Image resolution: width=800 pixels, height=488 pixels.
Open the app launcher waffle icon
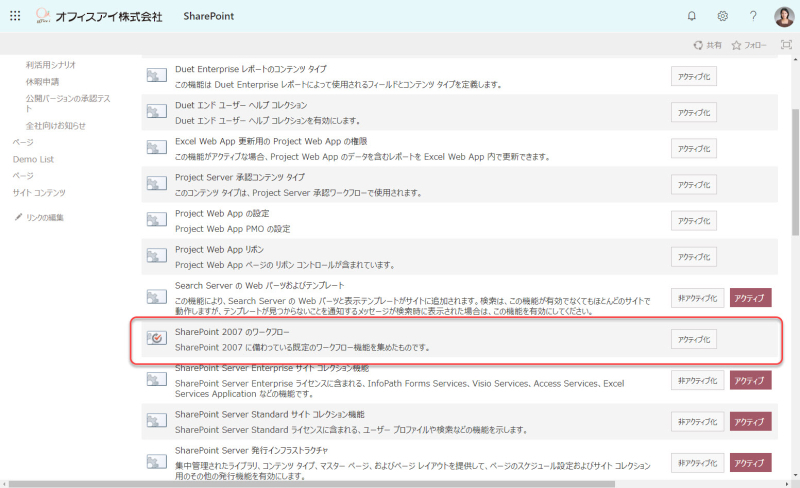(x=15, y=16)
